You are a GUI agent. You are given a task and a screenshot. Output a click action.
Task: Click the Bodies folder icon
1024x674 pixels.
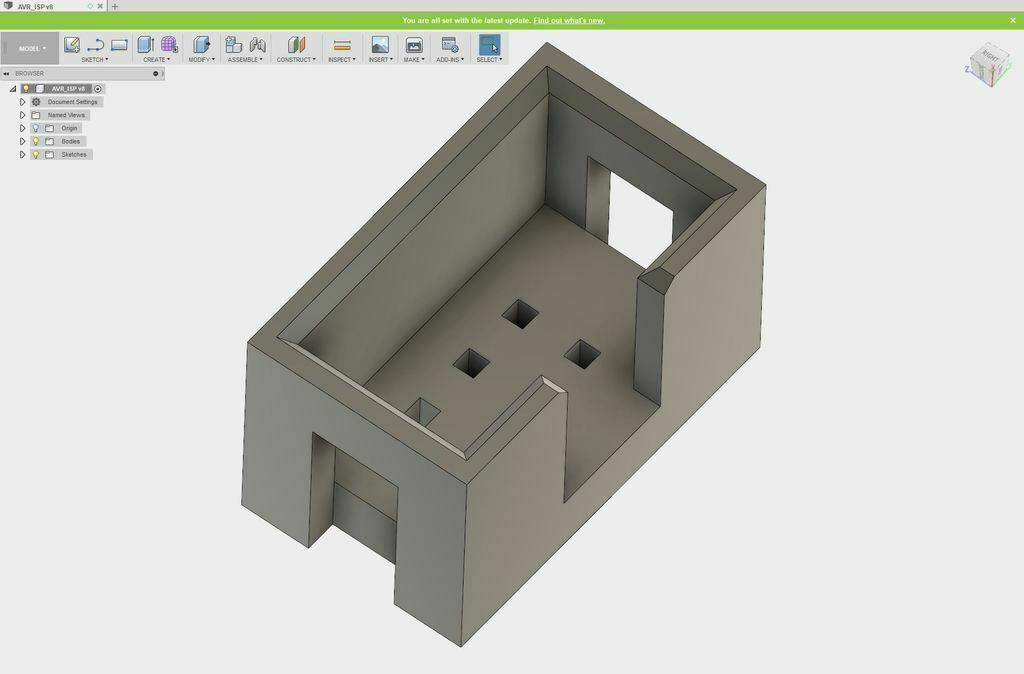50,141
